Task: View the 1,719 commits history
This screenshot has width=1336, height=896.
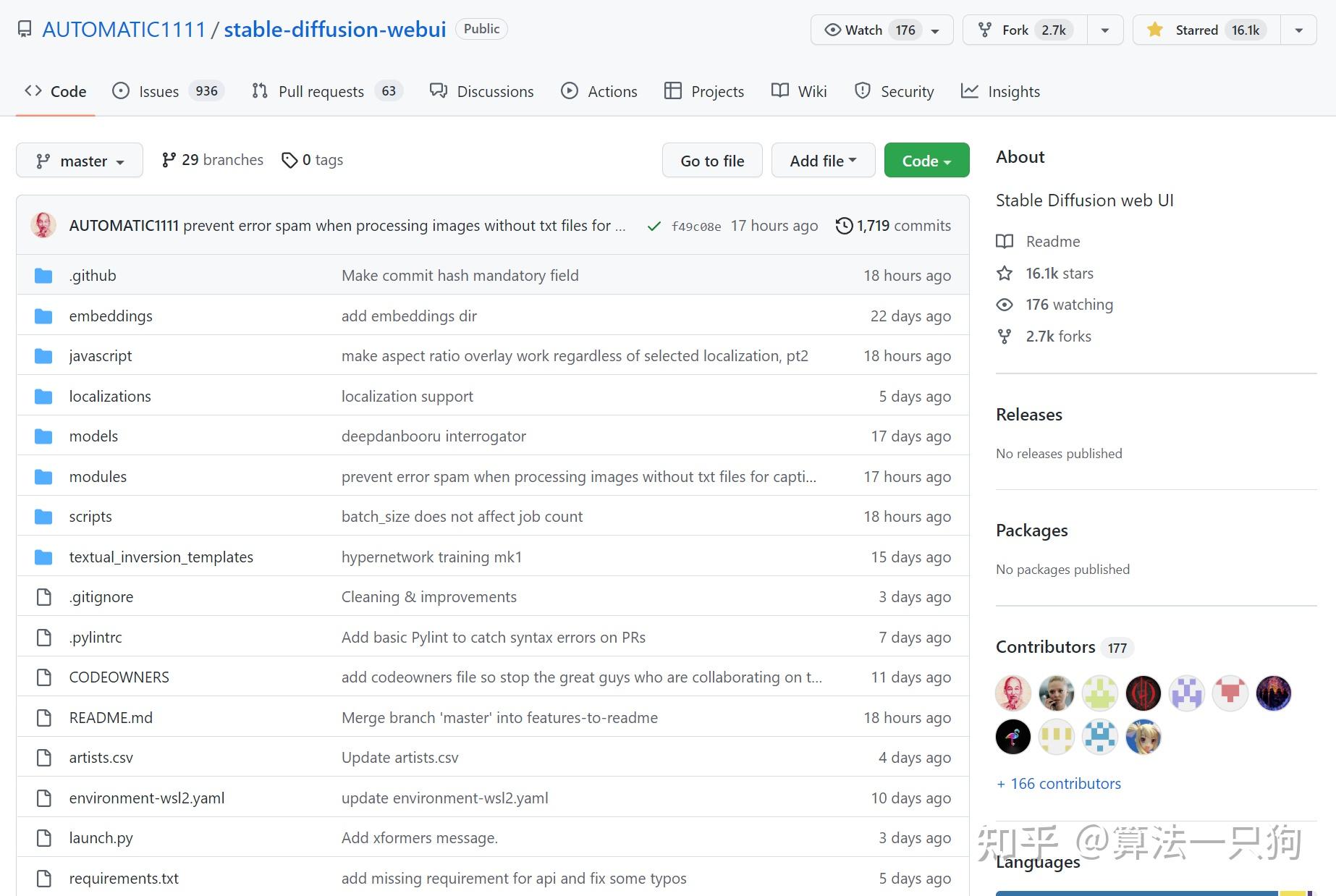Action: point(893,226)
